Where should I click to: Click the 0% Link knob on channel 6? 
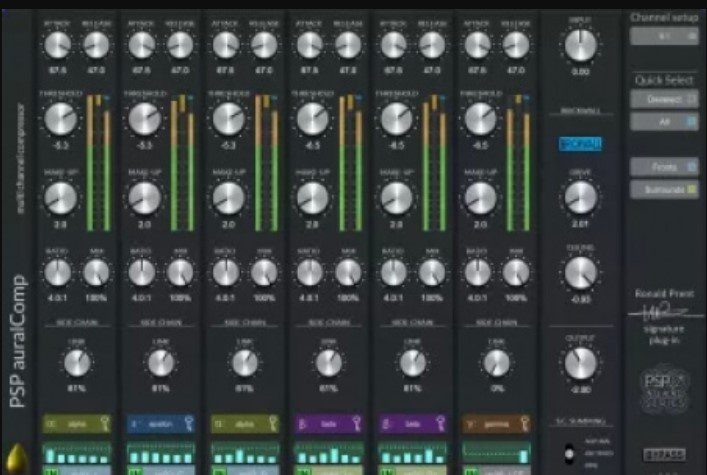pos(496,363)
